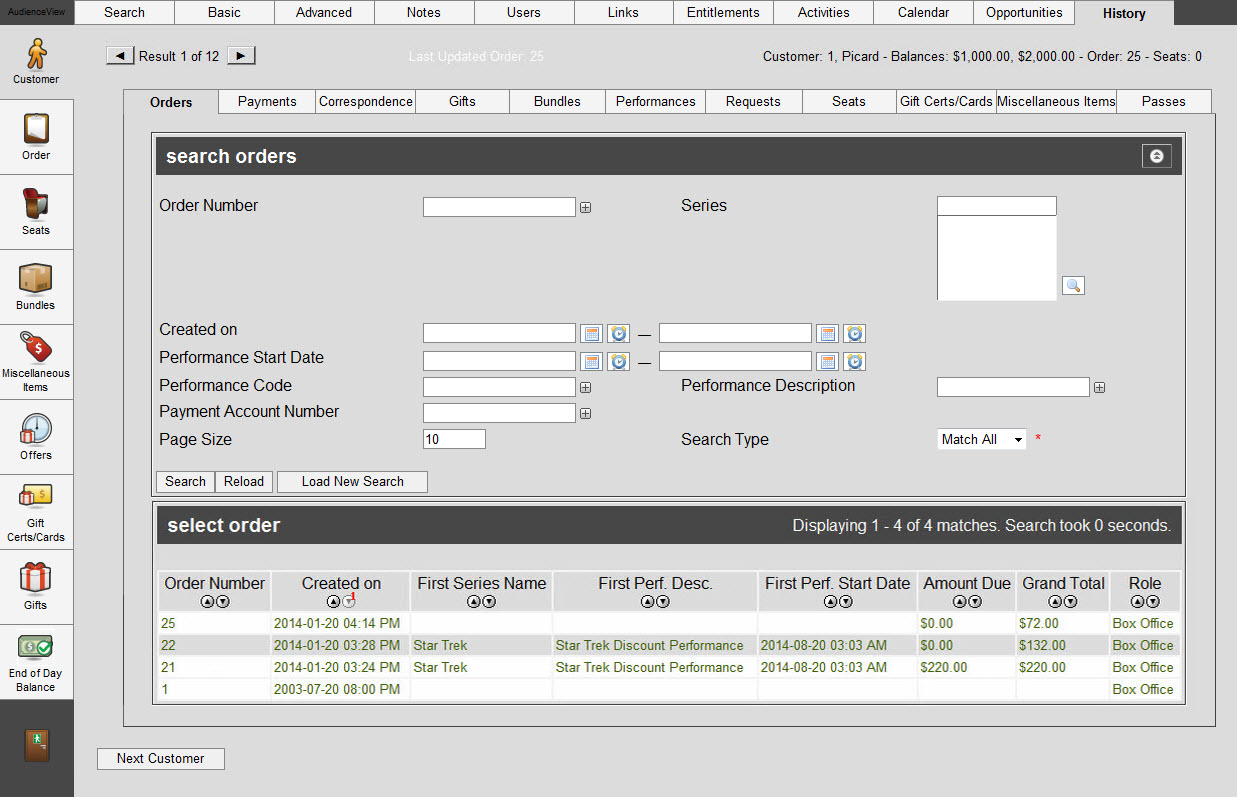The height and width of the screenshot is (797, 1237).
Task: Add another Order Number field with plus
Action: click(x=586, y=208)
